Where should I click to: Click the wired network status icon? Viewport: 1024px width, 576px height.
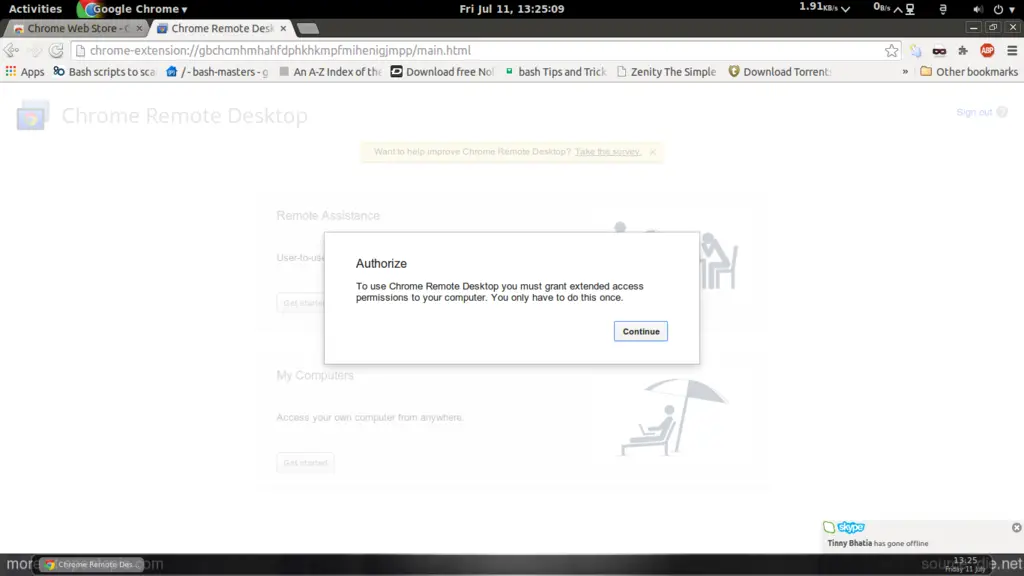[910, 9]
